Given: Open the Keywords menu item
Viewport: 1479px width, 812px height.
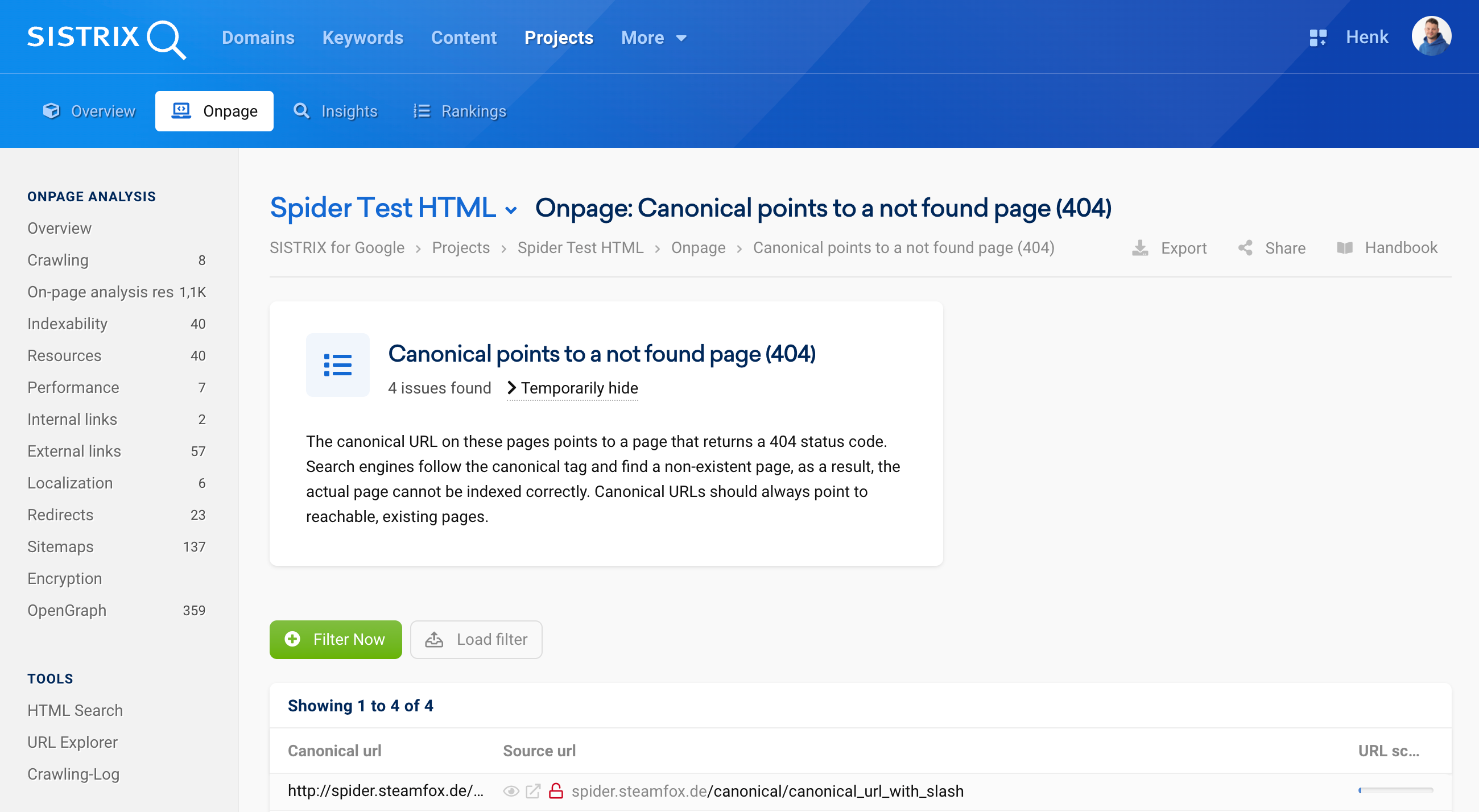Looking at the screenshot, I should pos(362,38).
